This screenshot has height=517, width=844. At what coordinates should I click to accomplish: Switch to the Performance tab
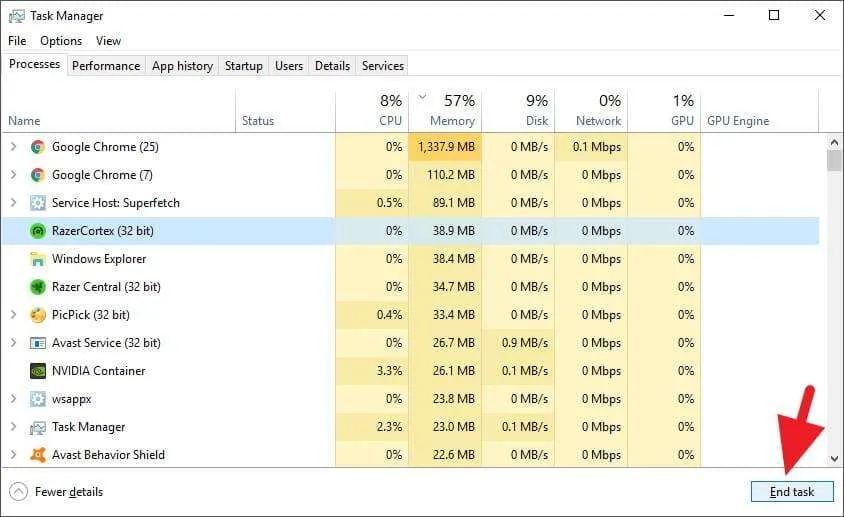pos(106,66)
